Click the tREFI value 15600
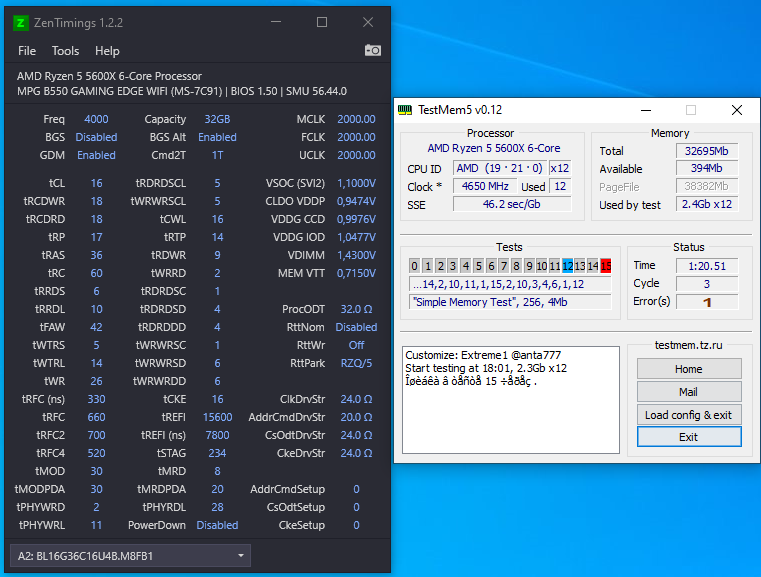 coord(217,417)
